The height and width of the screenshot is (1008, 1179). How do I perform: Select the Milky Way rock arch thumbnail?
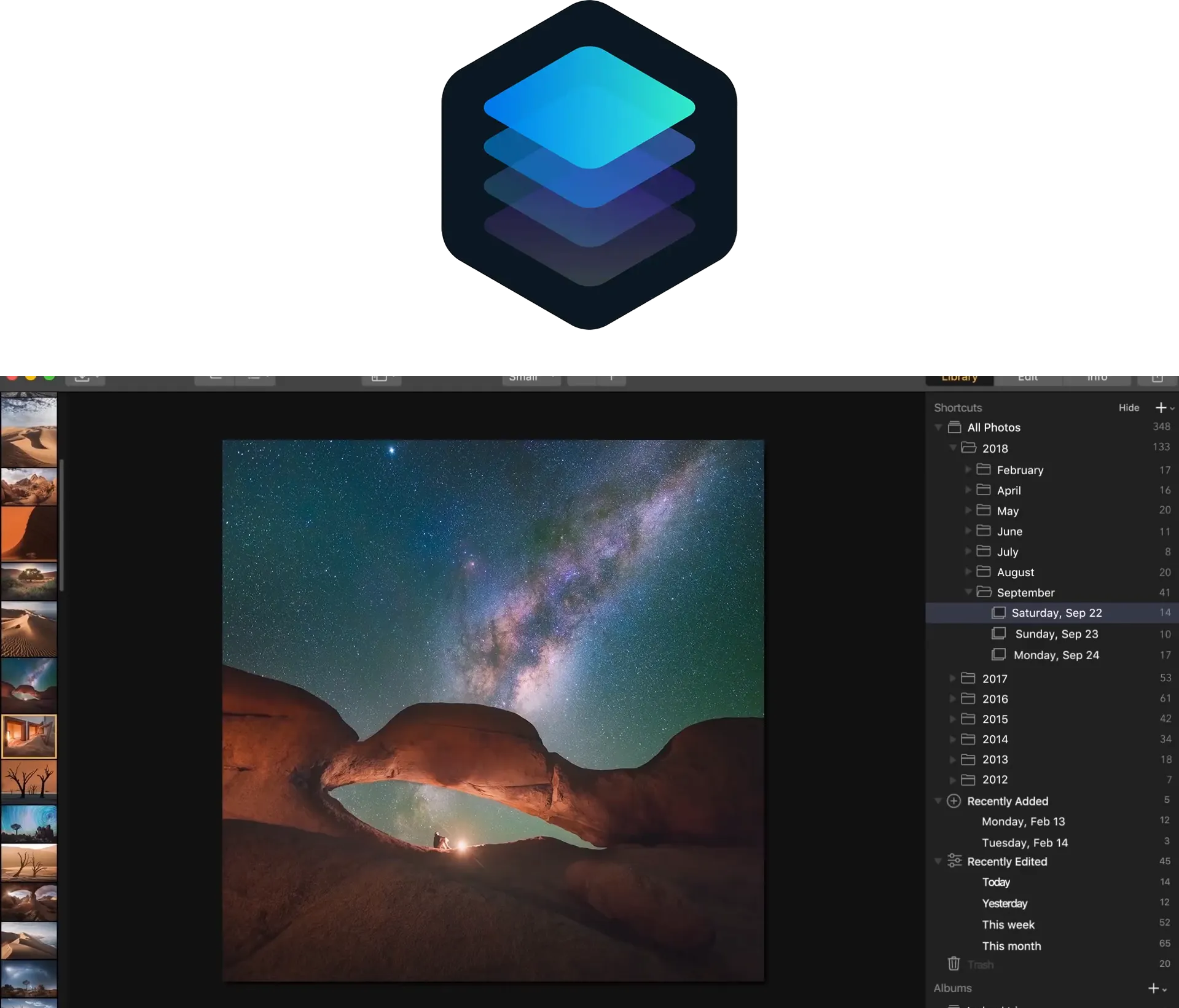[x=29, y=685]
